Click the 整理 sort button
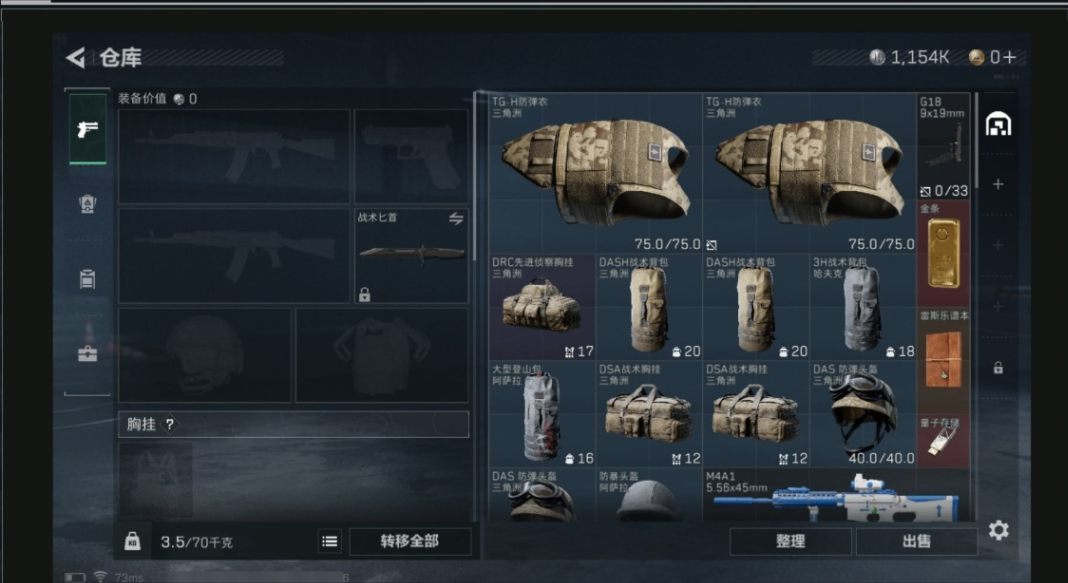Screen dimensions: 1068x583 [x=790, y=541]
